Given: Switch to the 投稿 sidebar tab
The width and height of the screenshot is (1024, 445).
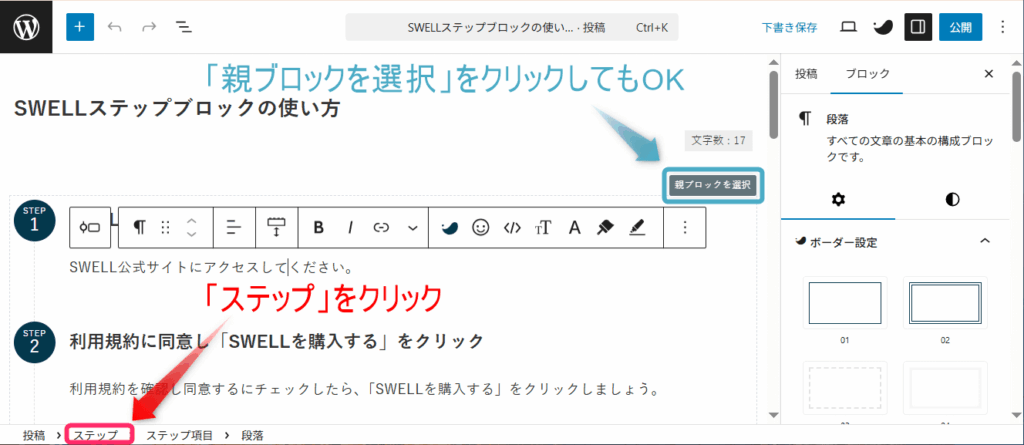Looking at the screenshot, I should pos(806,74).
